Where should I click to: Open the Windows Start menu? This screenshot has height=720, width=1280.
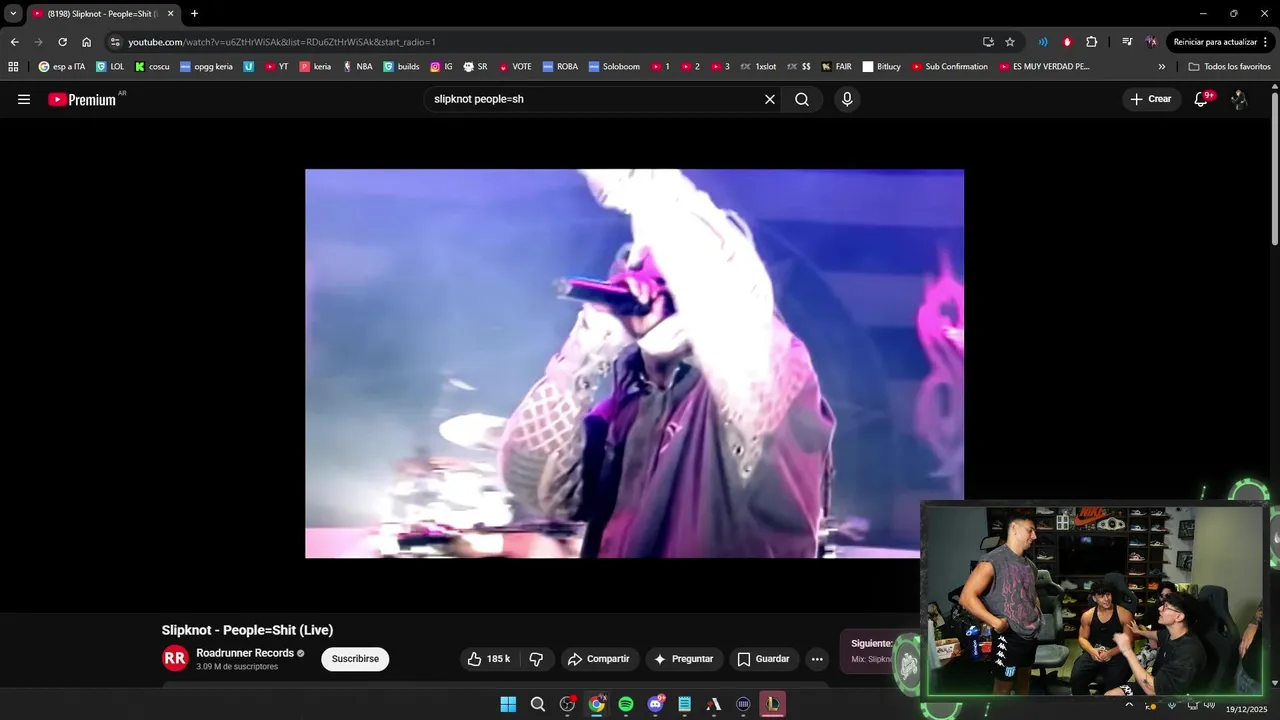point(508,704)
